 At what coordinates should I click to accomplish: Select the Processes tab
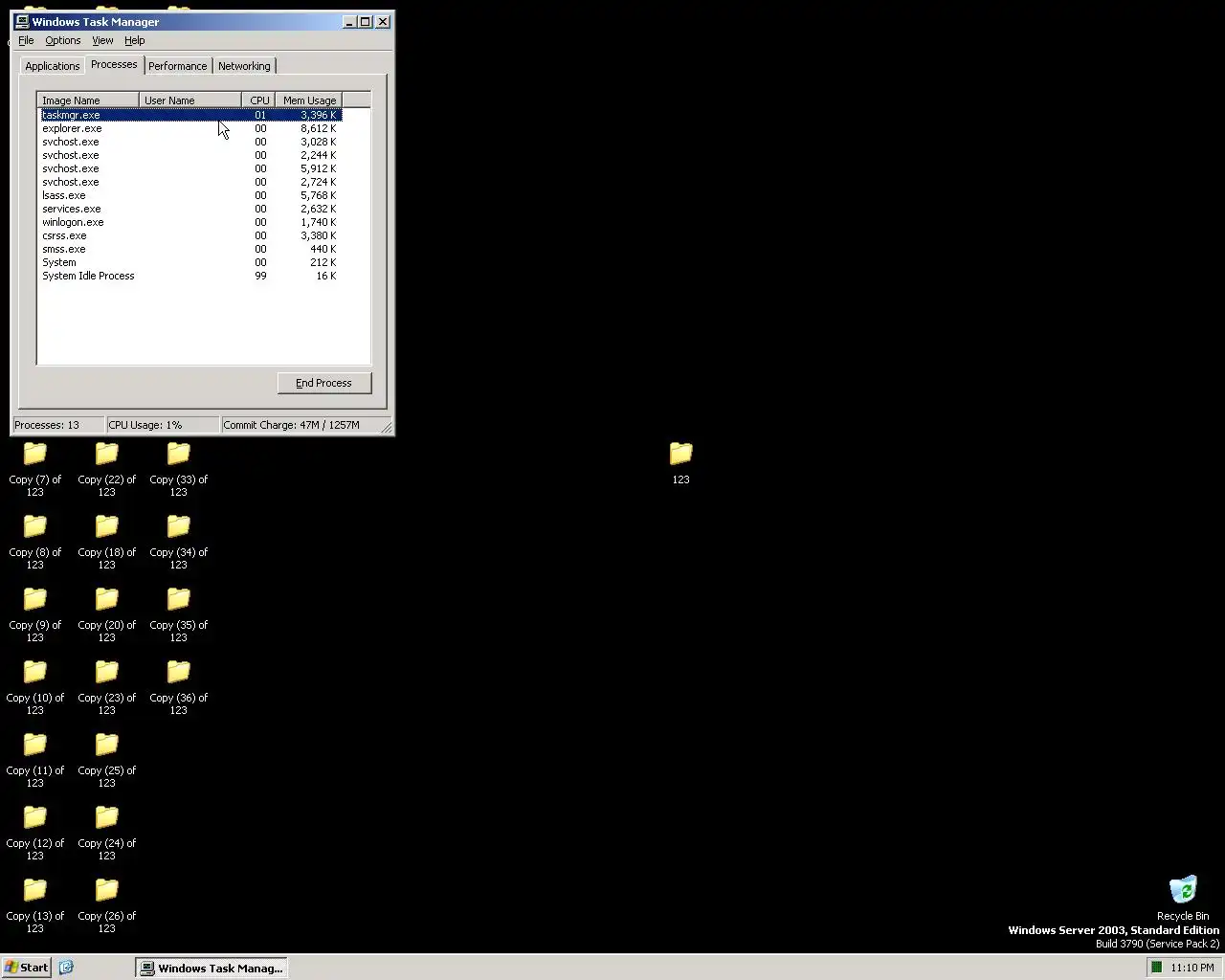click(114, 64)
